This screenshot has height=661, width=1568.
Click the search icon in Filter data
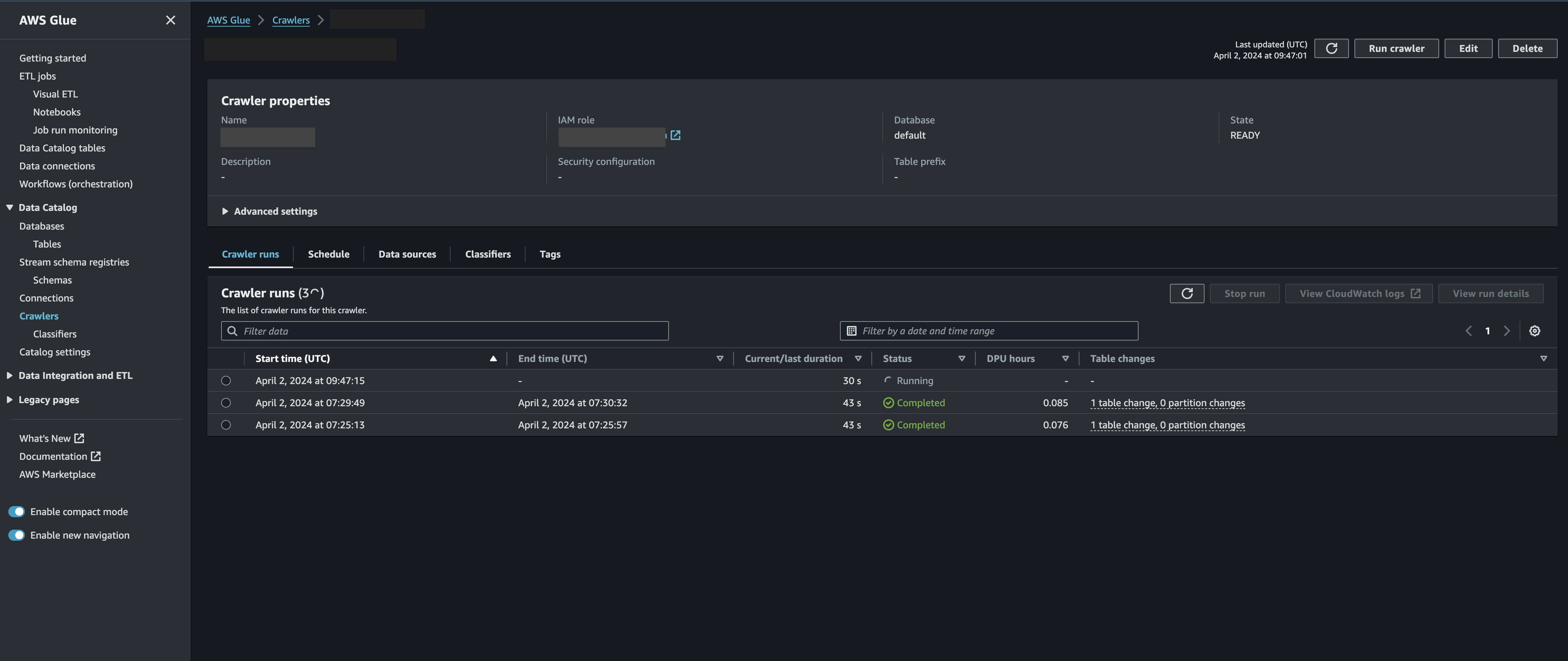coord(232,331)
